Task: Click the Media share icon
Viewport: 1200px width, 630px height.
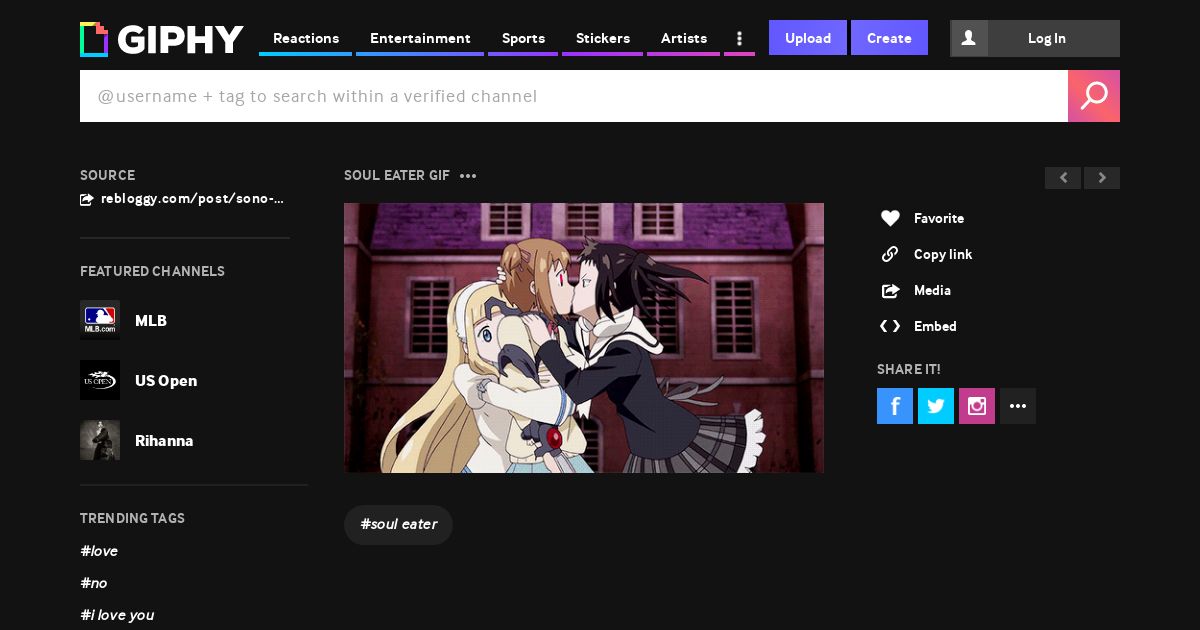Action: tap(890, 290)
